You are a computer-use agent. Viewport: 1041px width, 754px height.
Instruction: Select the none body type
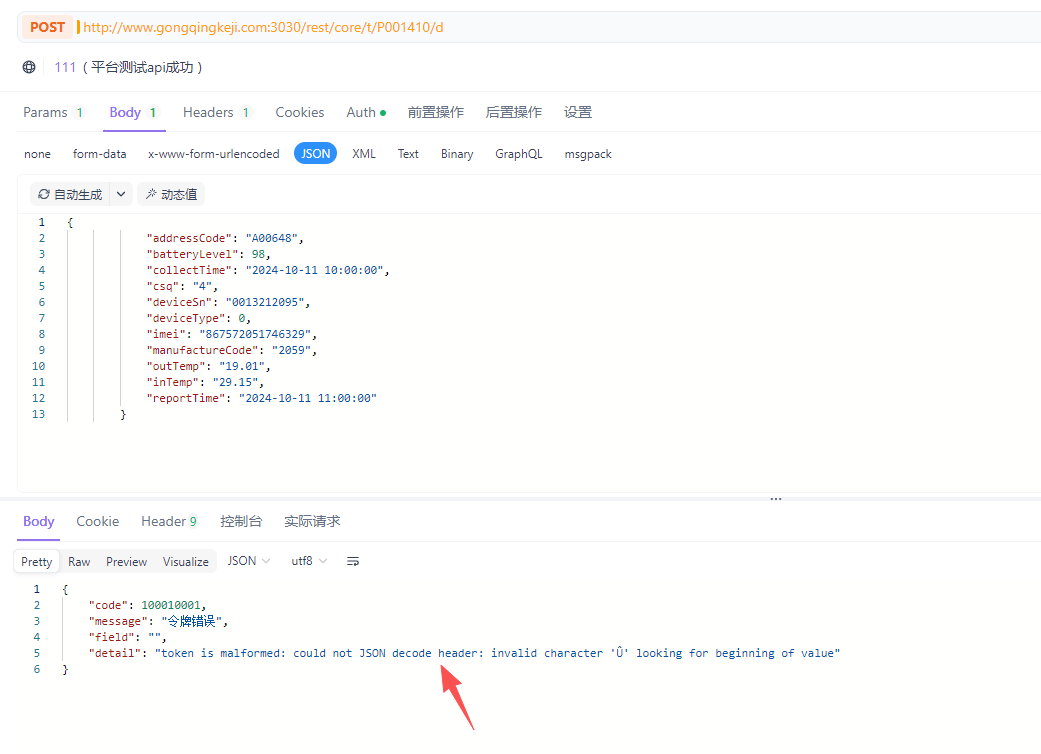37,154
